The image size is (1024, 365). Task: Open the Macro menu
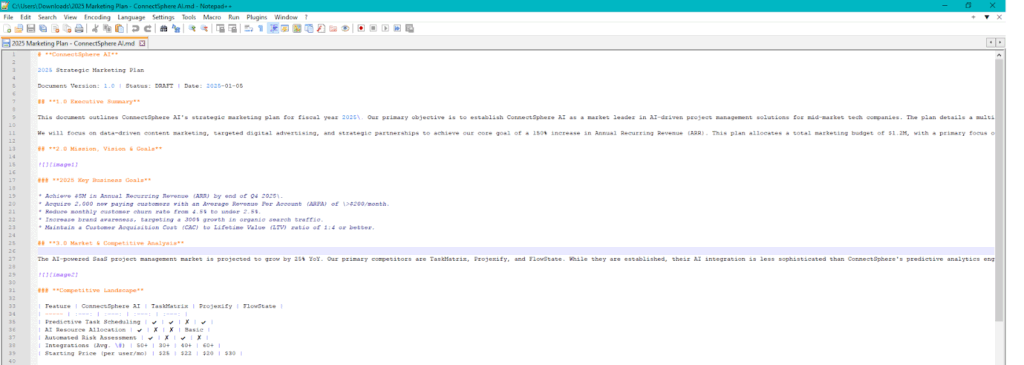tap(212, 17)
